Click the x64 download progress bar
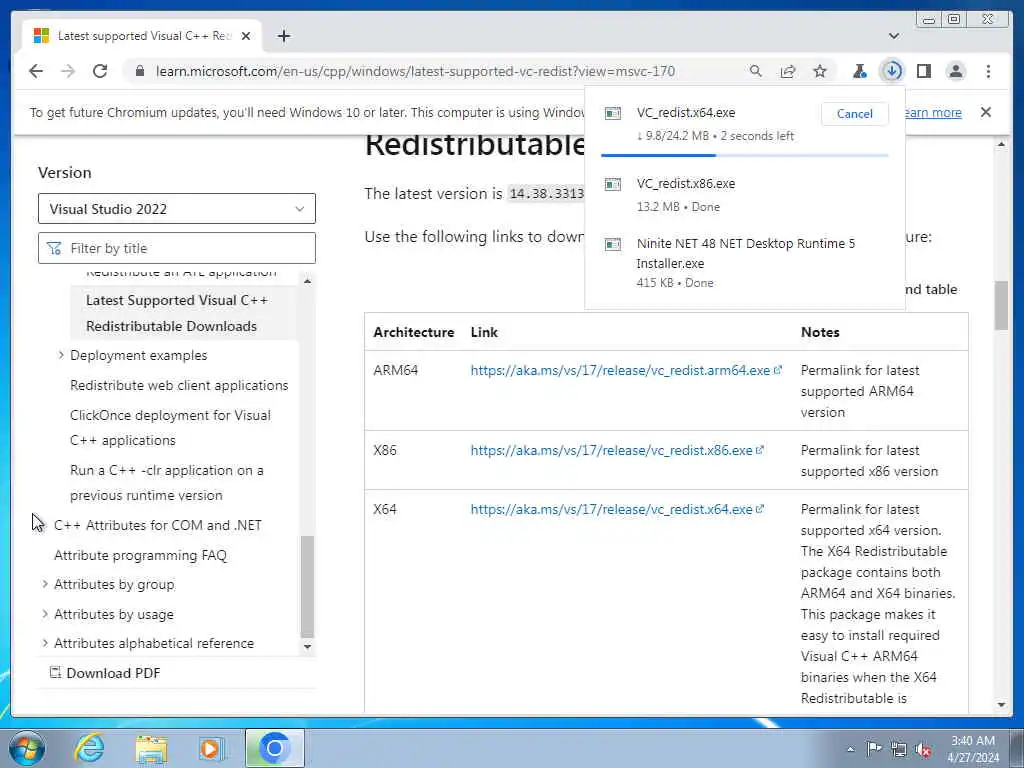Image resolution: width=1024 pixels, height=768 pixels. click(x=744, y=155)
